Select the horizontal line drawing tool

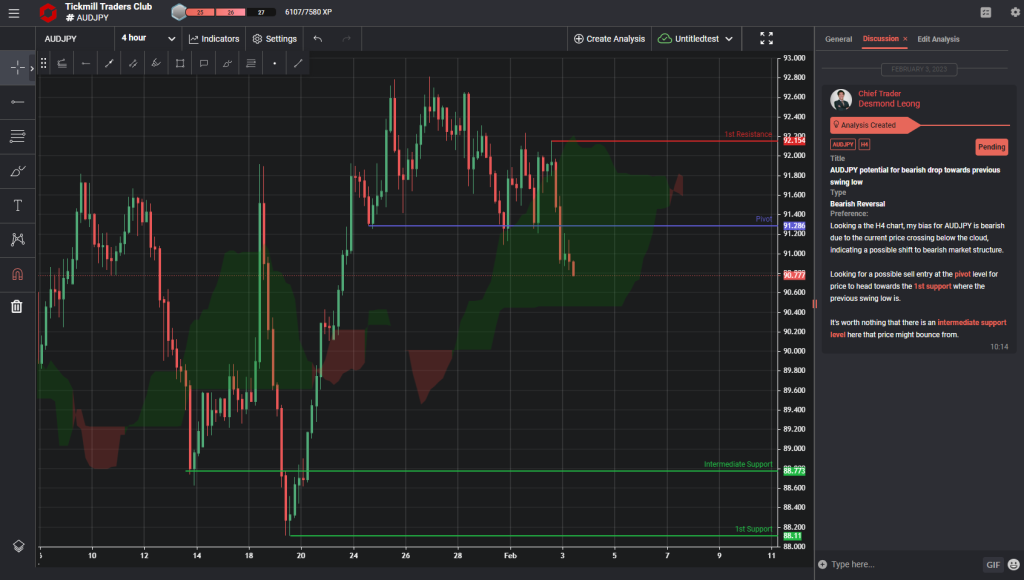(x=15, y=101)
